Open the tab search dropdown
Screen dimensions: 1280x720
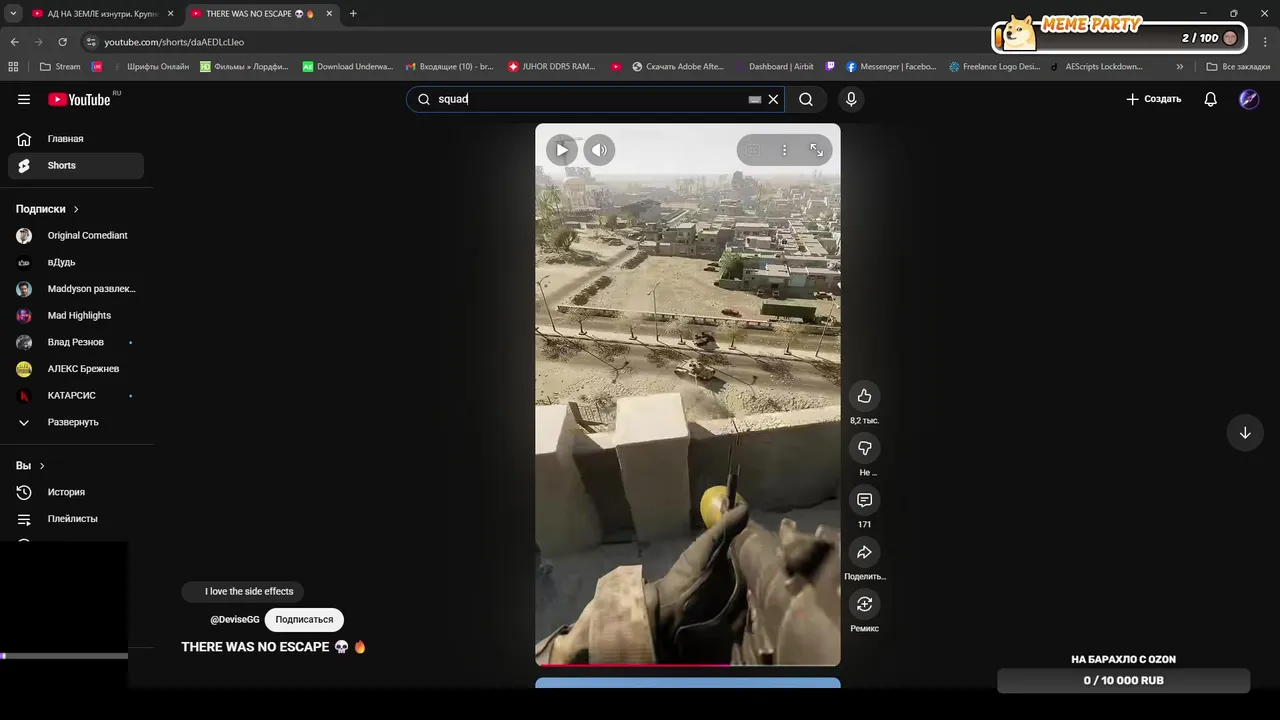(x=13, y=14)
